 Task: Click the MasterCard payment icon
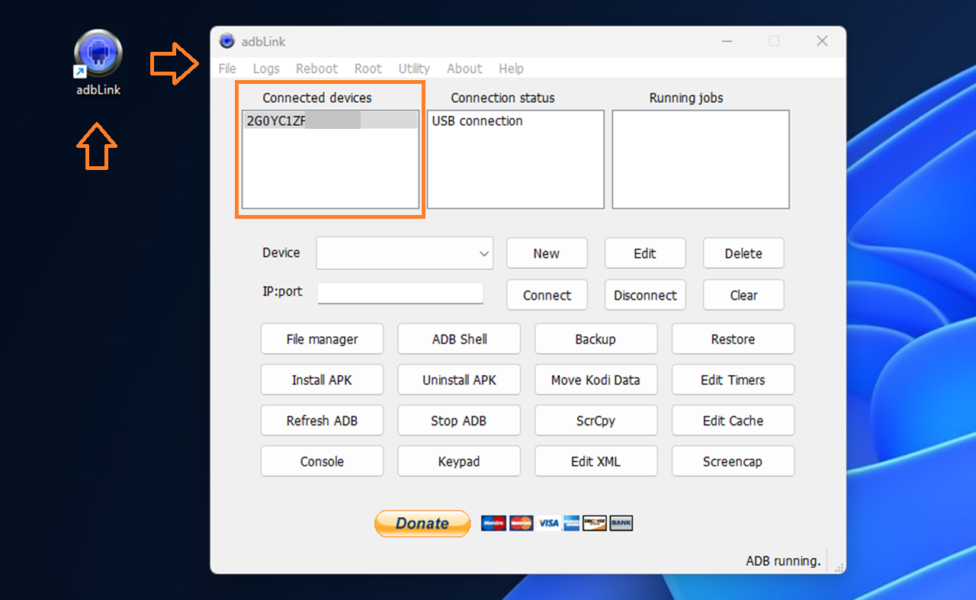pos(520,523)
